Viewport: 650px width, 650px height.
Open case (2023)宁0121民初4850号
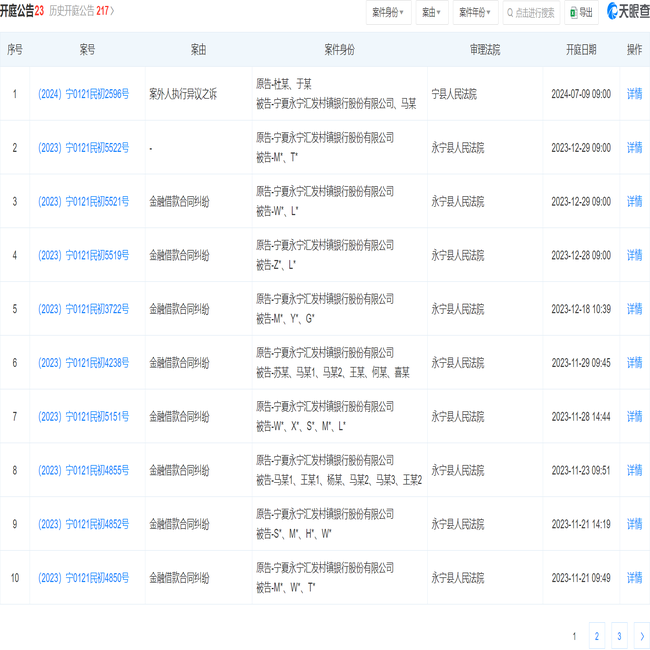click(x=83, y=578)
